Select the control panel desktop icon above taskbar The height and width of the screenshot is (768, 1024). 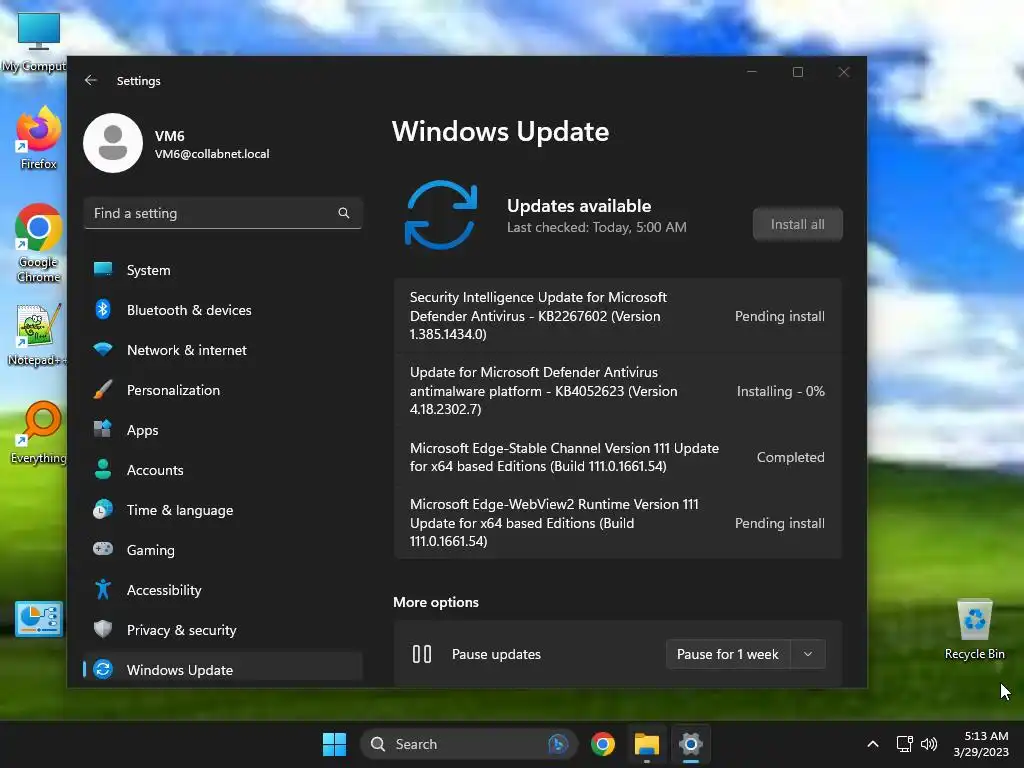(39, 618)
